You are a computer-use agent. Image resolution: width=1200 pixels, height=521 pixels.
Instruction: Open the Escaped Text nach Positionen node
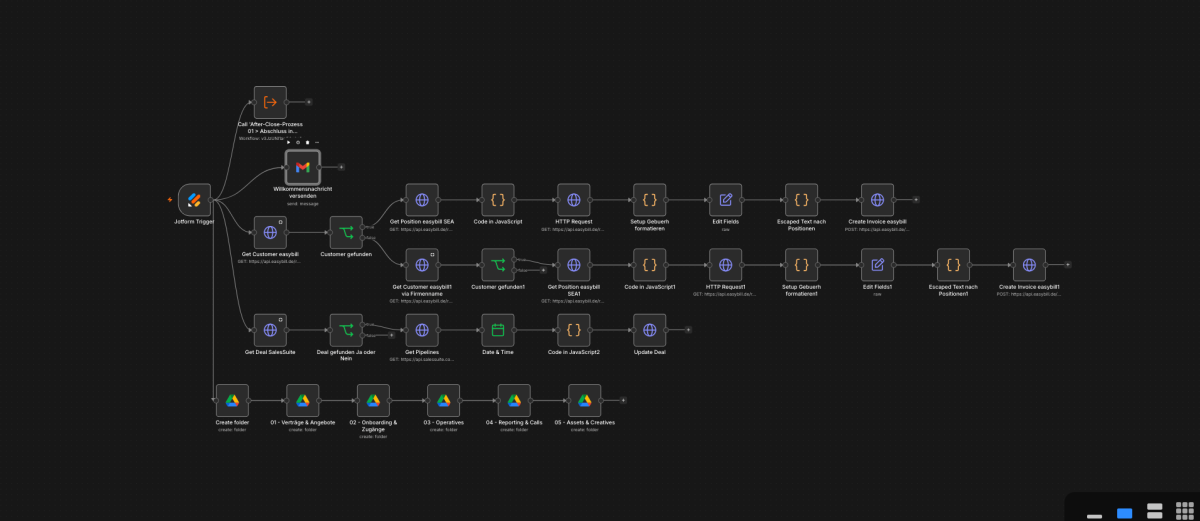pyautogui.click(x=802, y=200)
